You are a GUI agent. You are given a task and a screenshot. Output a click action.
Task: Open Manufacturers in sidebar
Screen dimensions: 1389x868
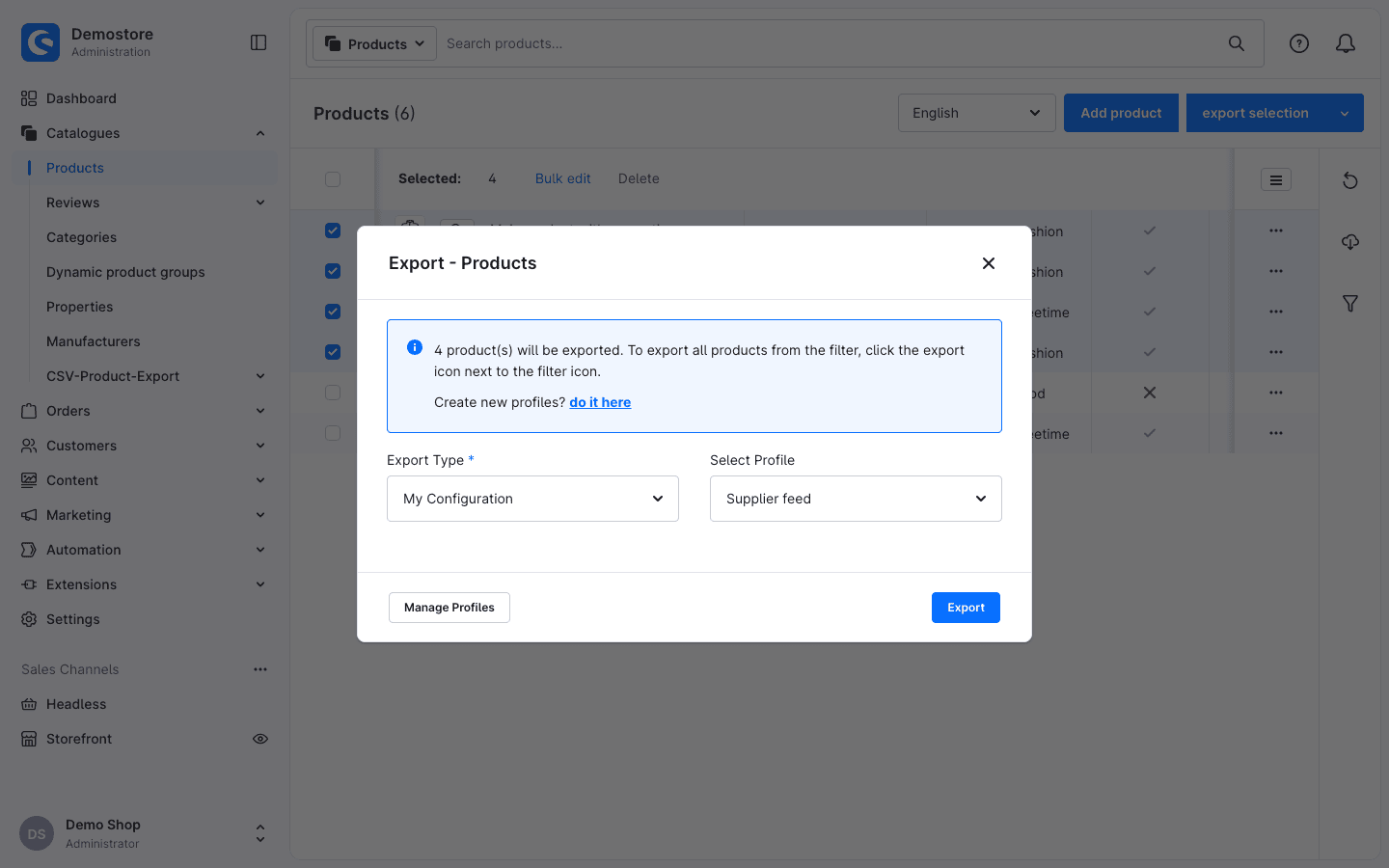pos(94,341)
